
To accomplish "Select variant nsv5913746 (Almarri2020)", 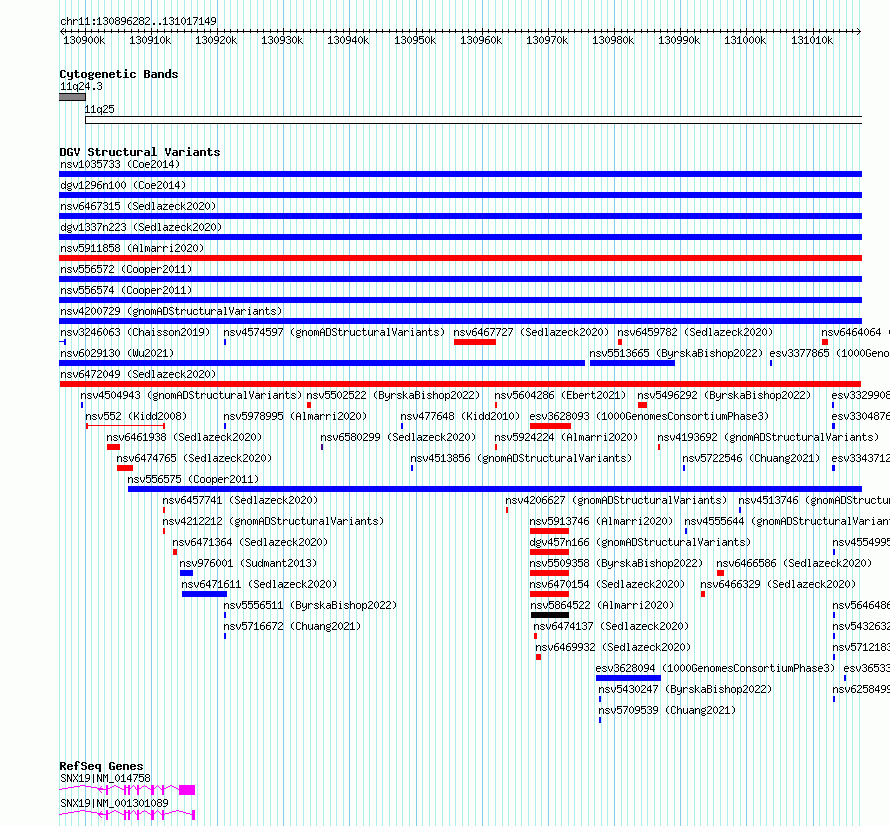I will click(549, 531).
